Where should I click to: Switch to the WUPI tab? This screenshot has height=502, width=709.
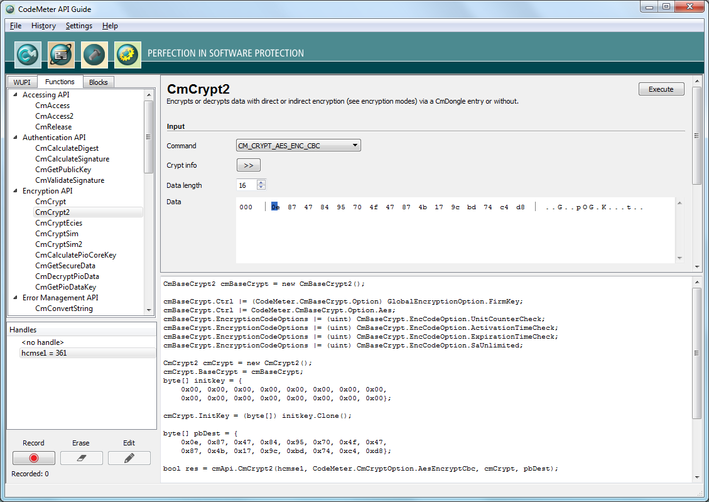[22, 82]
